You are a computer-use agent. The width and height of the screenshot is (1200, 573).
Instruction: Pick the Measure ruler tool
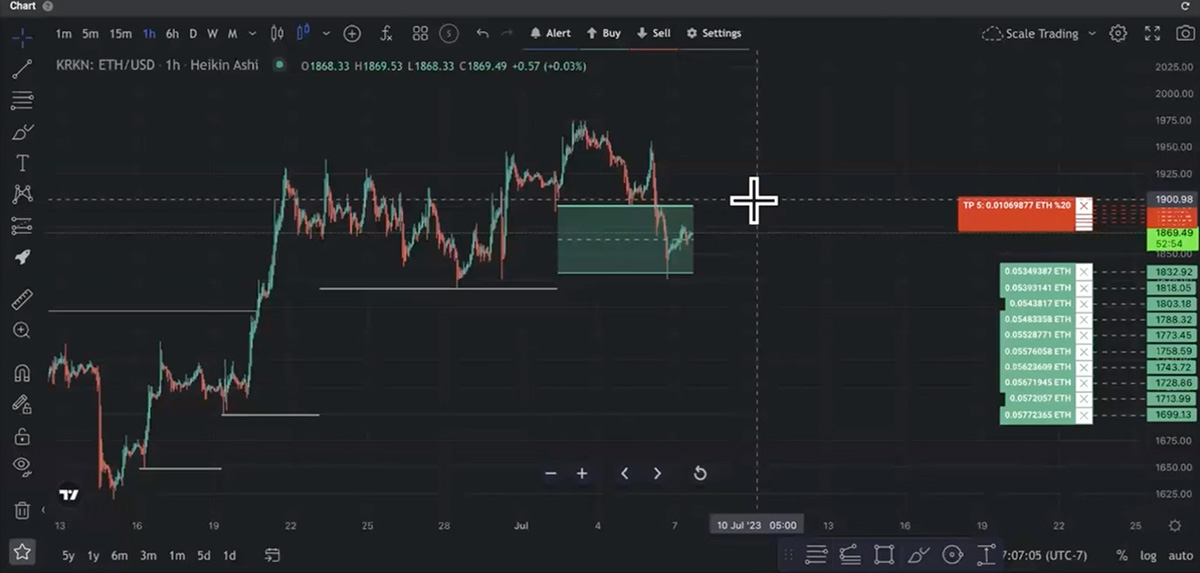tap(21, 299)
